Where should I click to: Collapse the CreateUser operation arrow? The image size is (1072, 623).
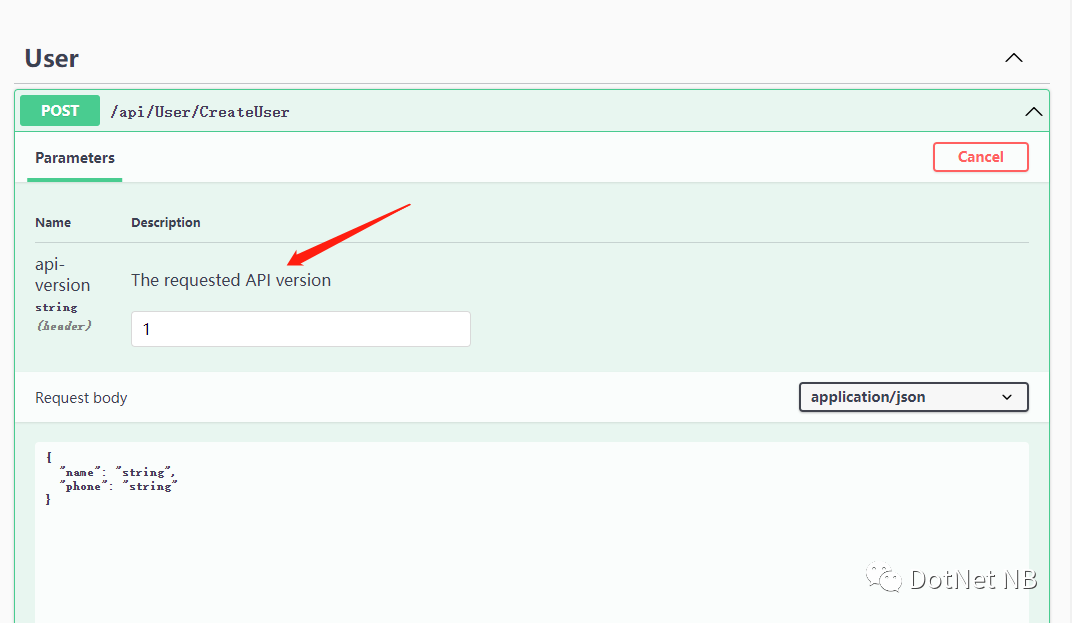(1033, 112)
